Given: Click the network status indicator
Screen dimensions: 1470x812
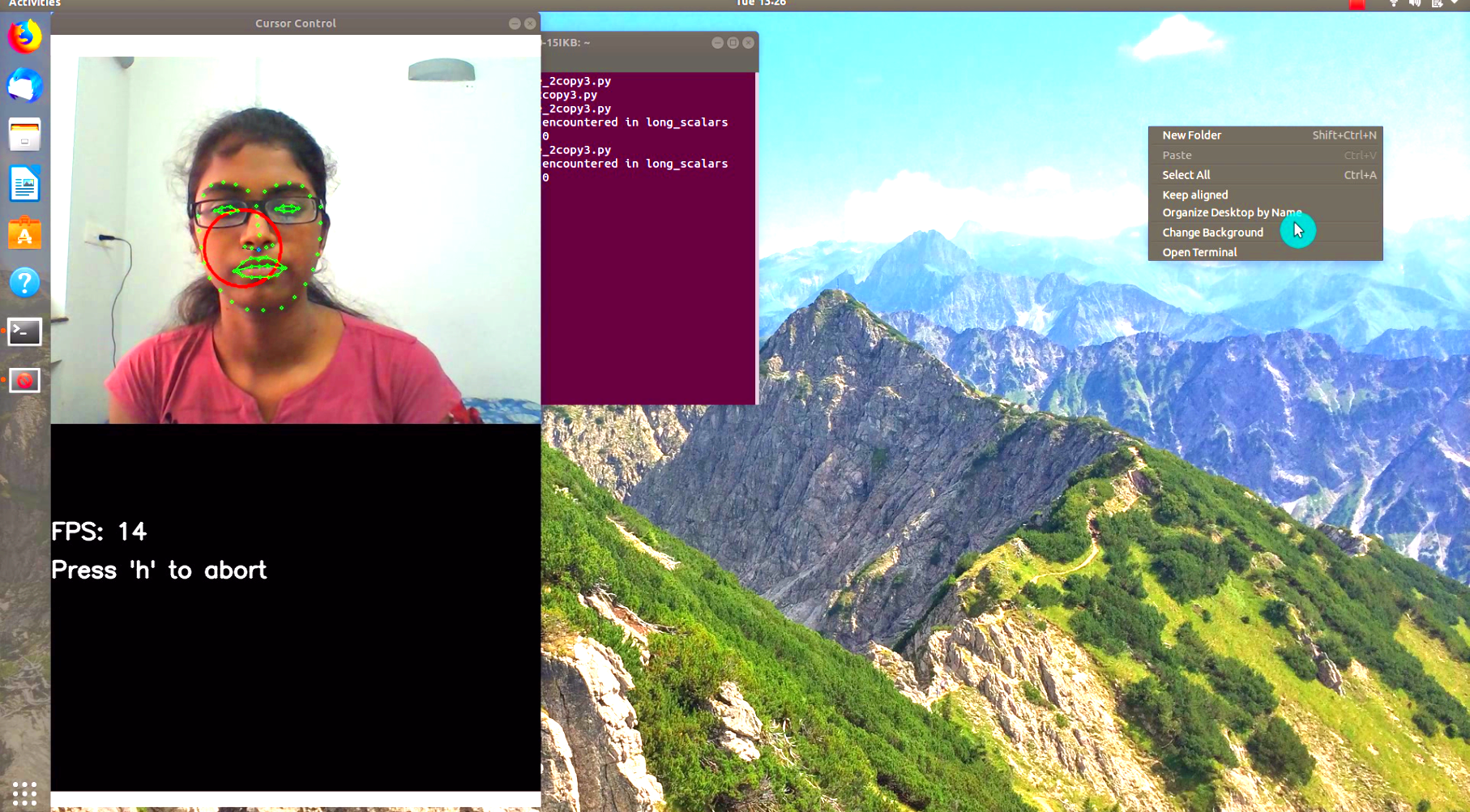Looking at the screenshot, I should (1395, 3).
